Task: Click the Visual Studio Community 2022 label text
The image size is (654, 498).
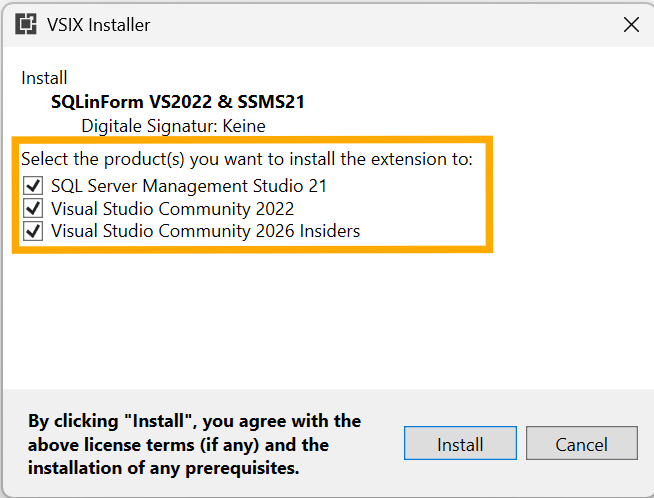Action: pos(172,209)
